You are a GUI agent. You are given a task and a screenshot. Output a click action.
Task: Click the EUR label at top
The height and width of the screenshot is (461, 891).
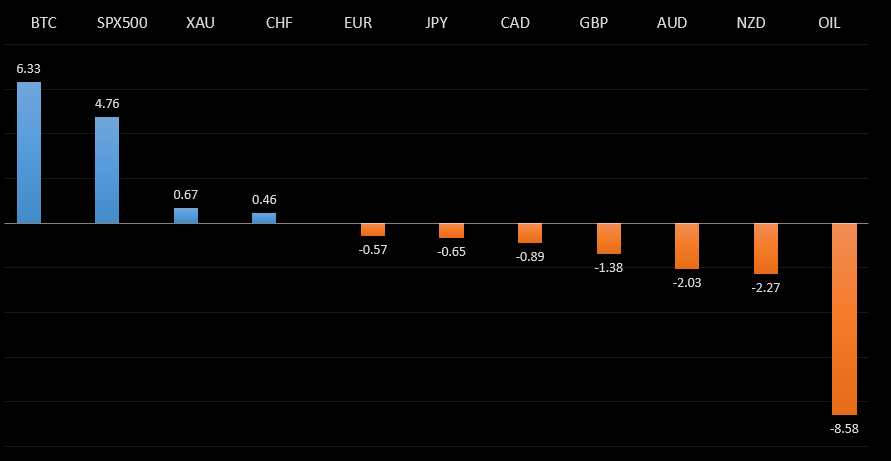pyautogui.click(x=357, y=22)
